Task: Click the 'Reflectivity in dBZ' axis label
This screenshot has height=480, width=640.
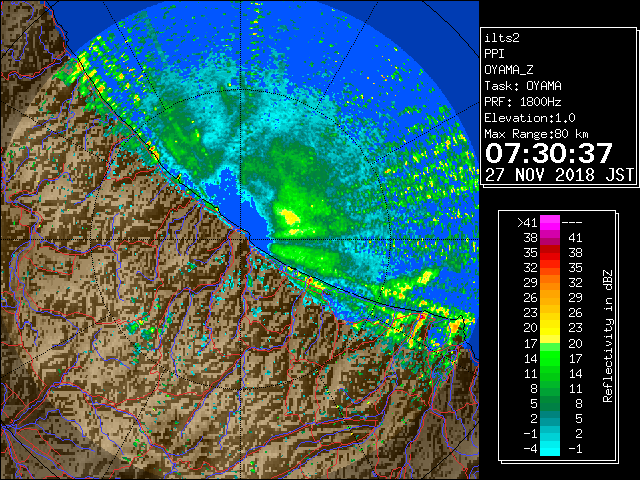Action: click(608, 336)
